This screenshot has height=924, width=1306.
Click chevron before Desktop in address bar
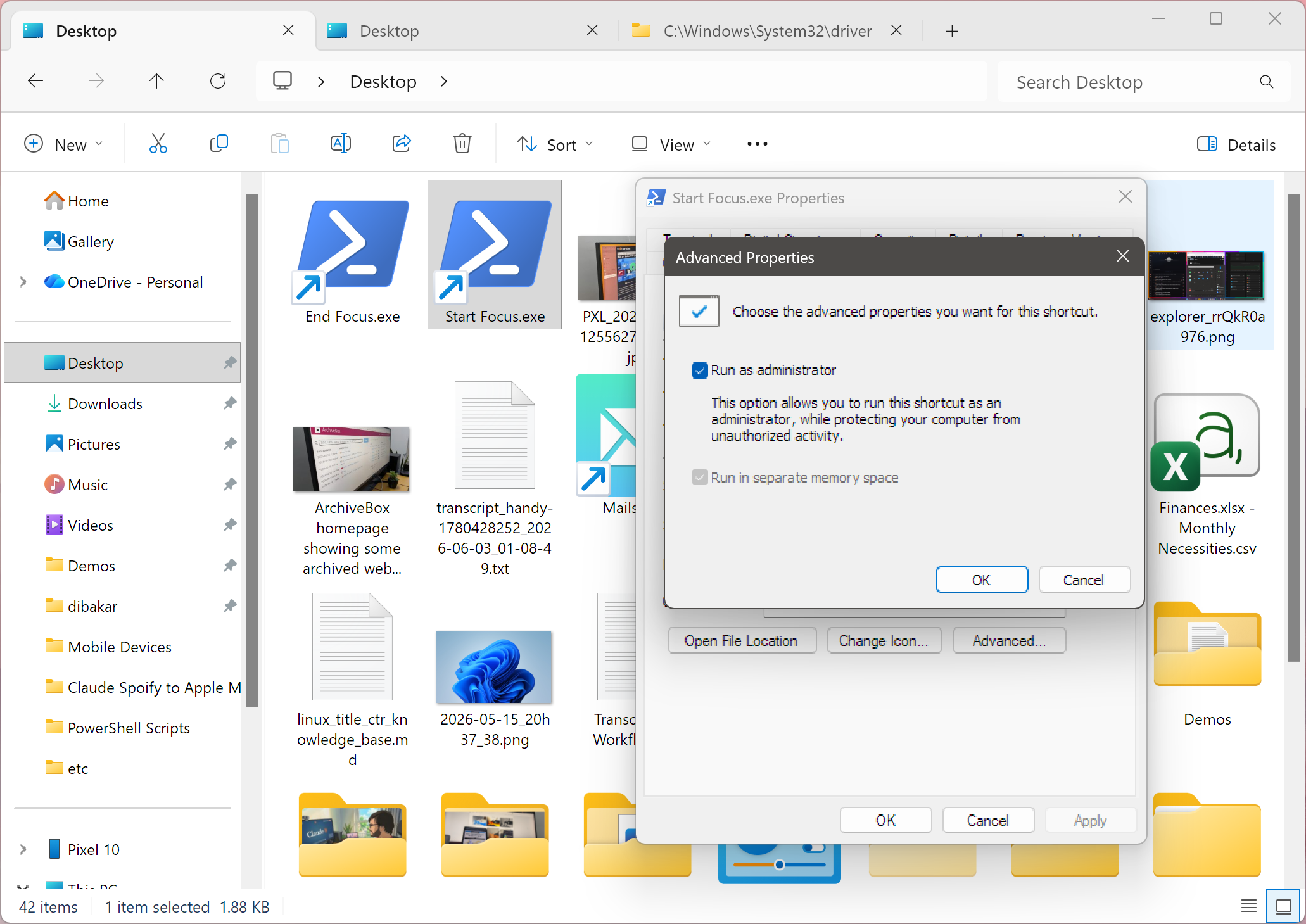tap(321, 81)
